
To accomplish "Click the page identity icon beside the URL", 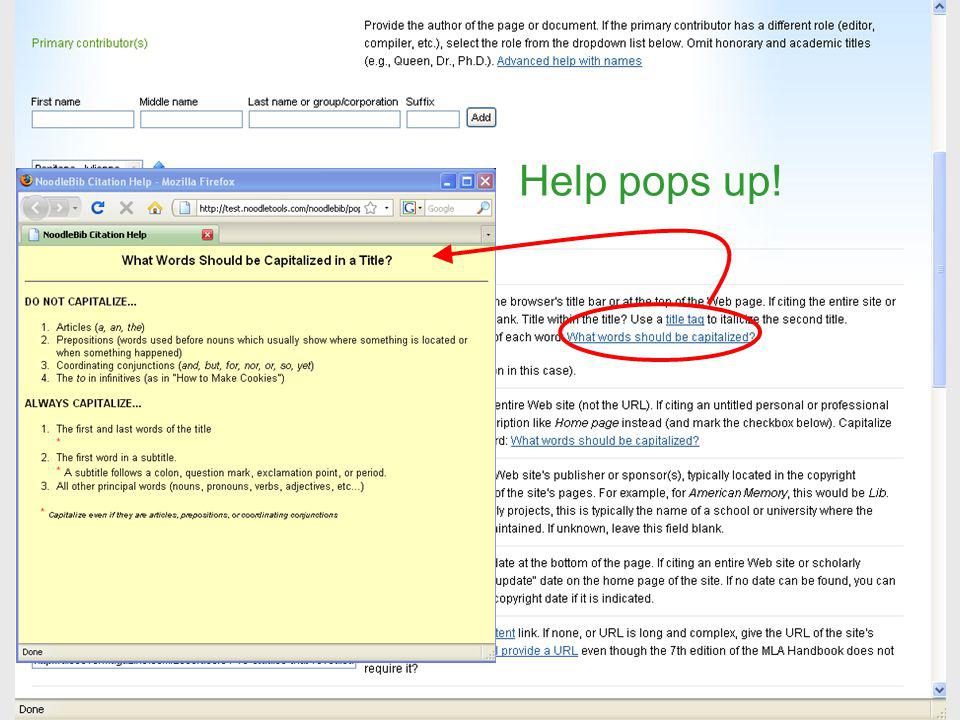I will 184,208.
